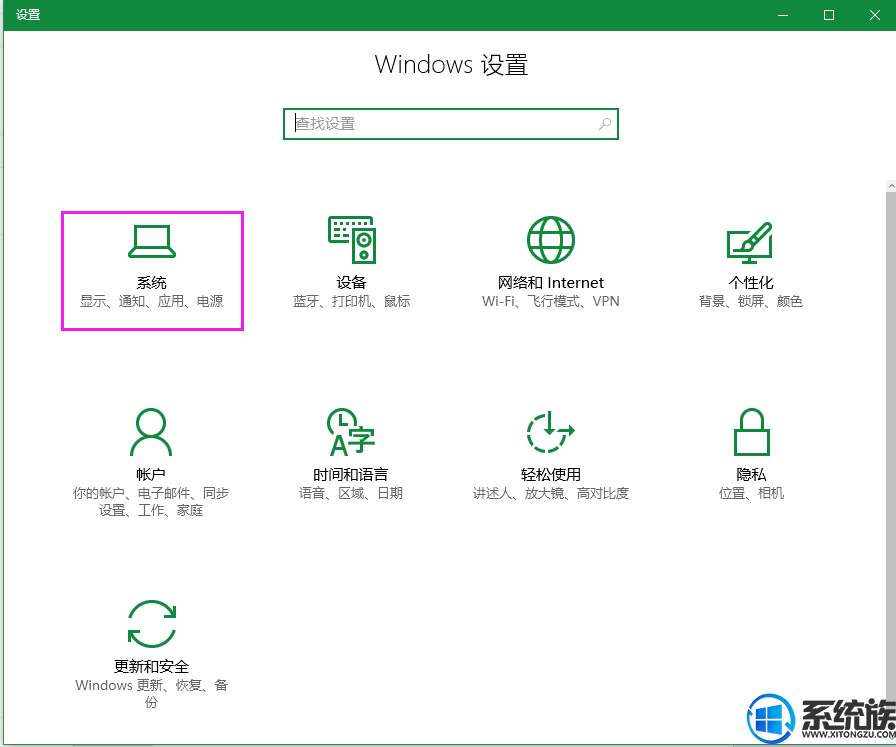
Task: Click the 时间和语言 category title
Action: click(x=351, y=474)
